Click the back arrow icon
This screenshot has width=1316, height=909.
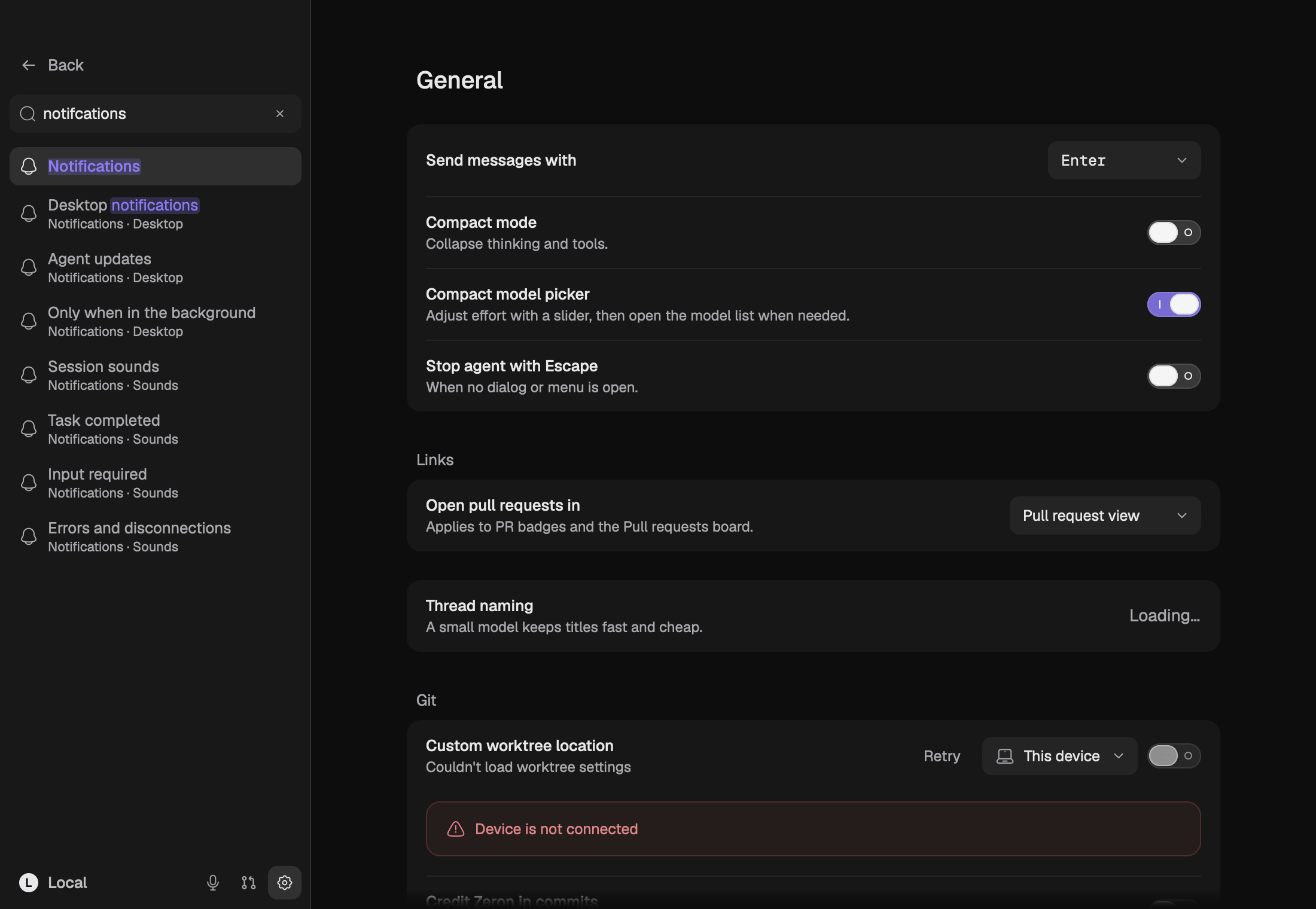point(29,65)
